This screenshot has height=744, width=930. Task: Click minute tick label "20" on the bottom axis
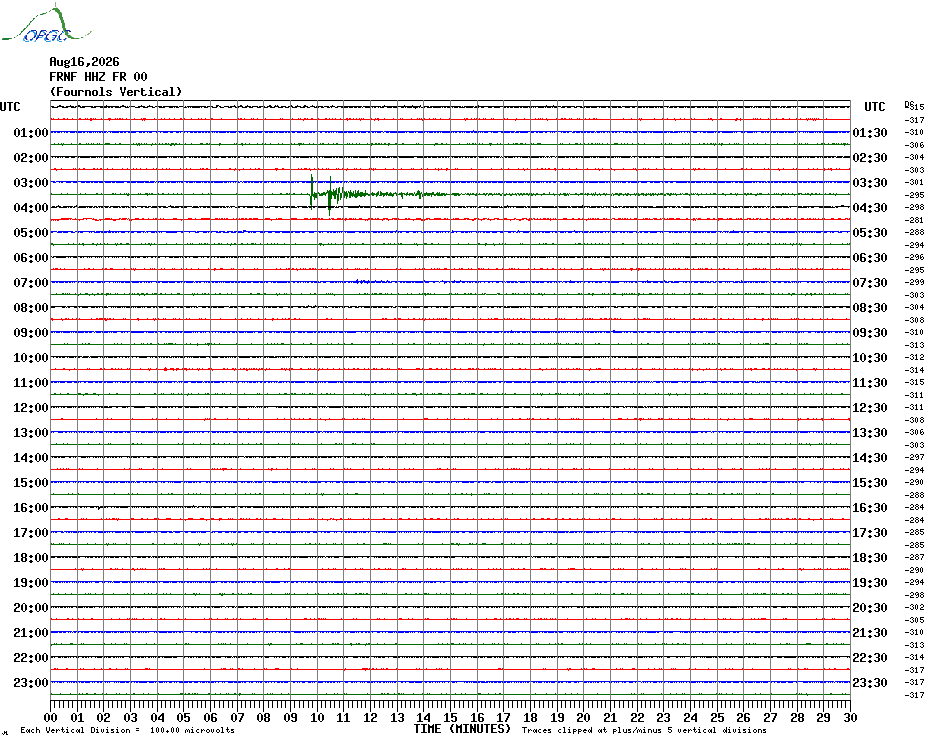tap(584, 717)
